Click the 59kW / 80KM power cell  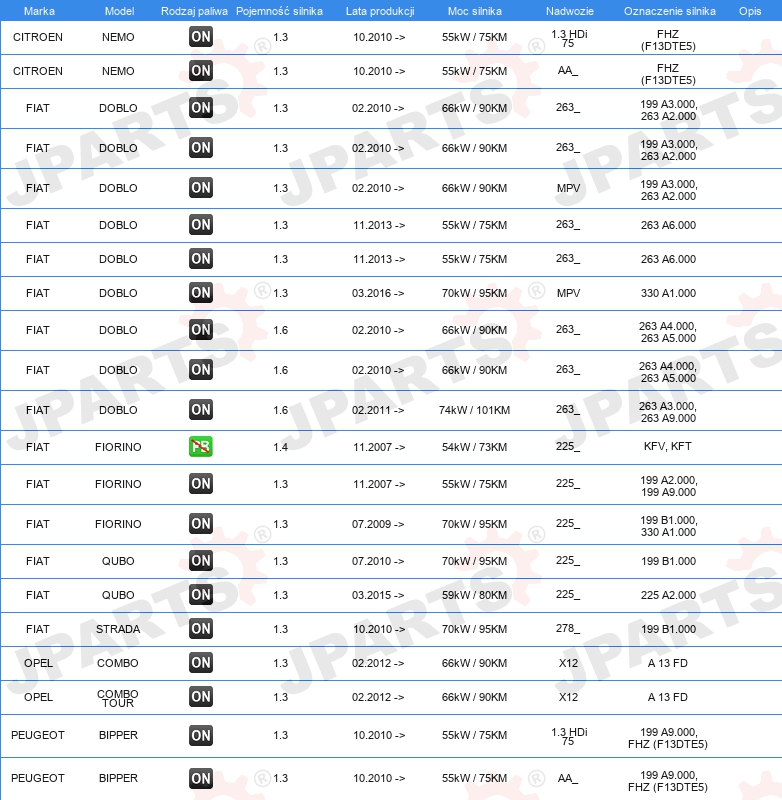[x=474, y=595]
